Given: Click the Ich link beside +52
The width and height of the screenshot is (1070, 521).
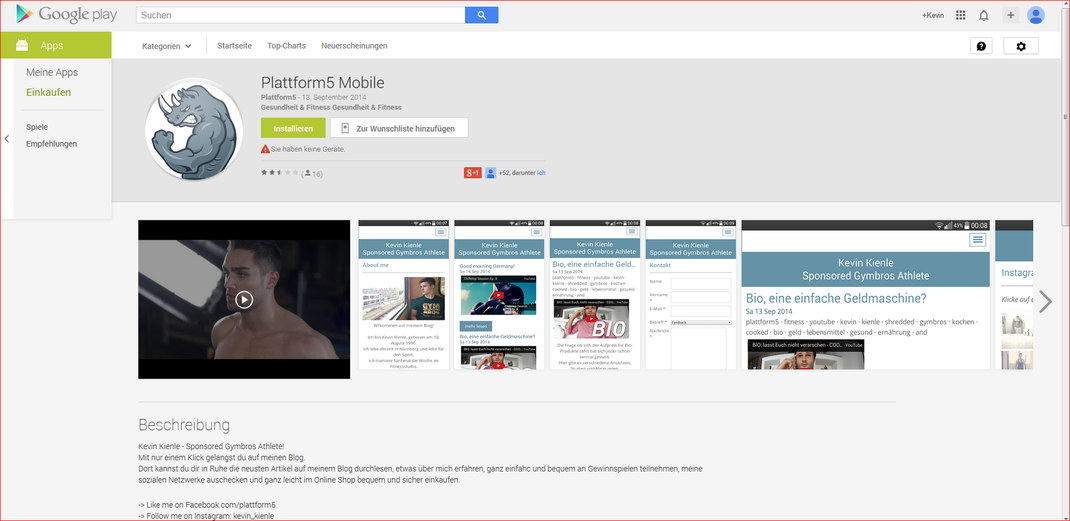Looking at the screenshot, I should pyautogui.click(x=541, y=173).
